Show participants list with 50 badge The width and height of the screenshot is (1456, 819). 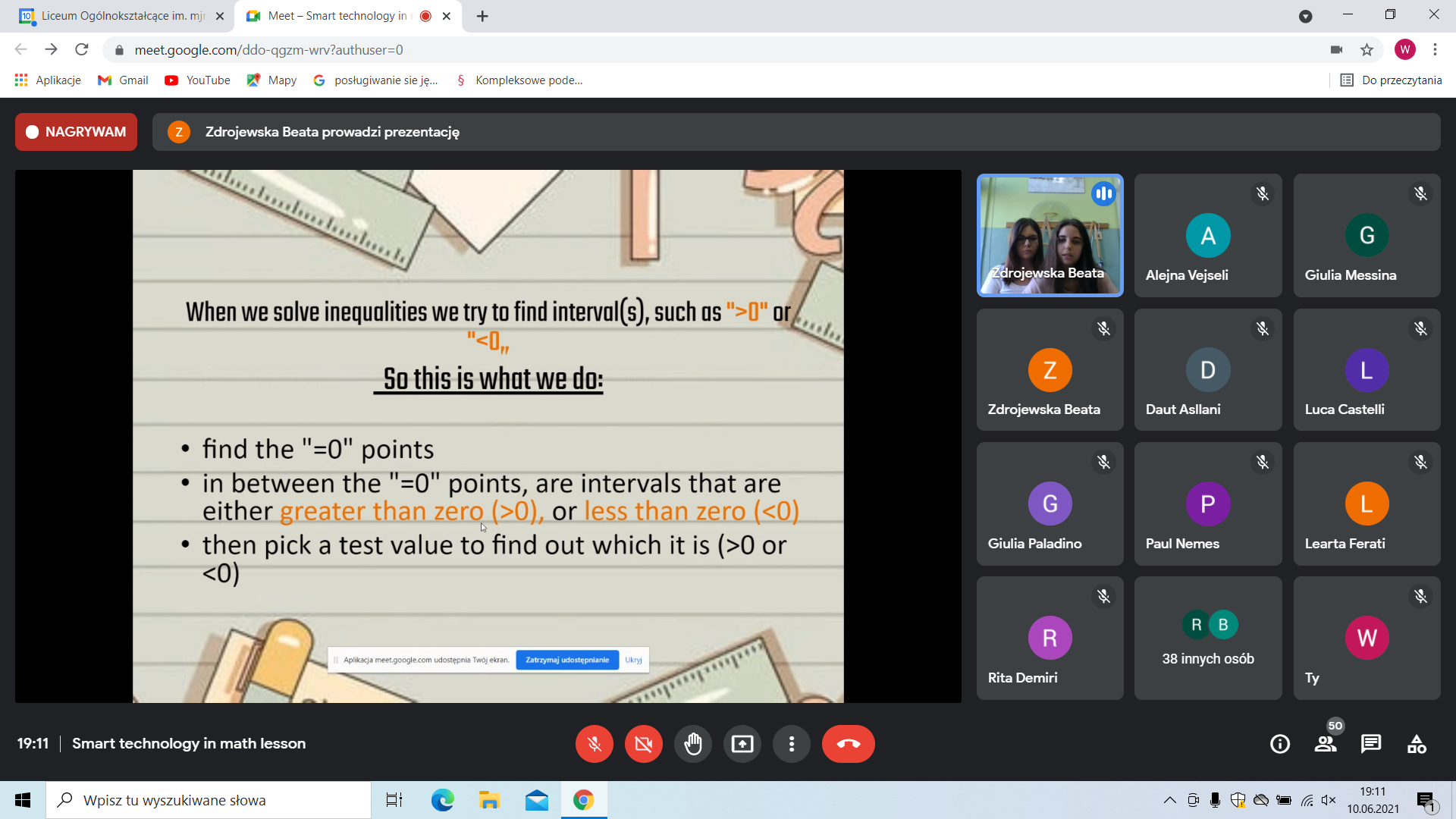(x=1326, y=744)
